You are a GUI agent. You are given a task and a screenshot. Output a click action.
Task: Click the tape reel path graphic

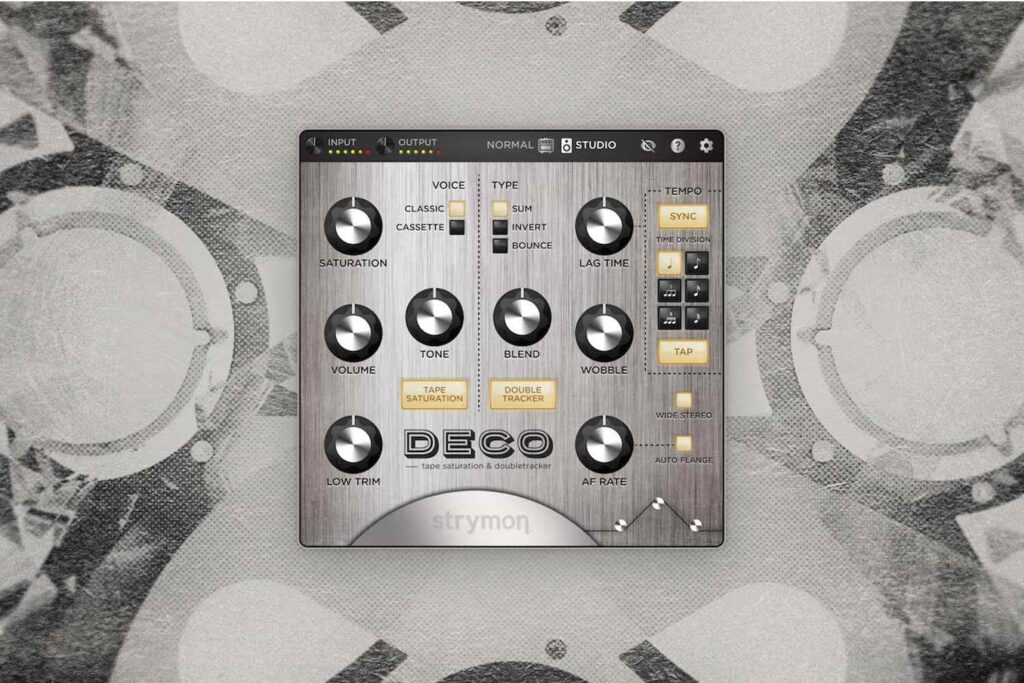click(x=658, y=515)
